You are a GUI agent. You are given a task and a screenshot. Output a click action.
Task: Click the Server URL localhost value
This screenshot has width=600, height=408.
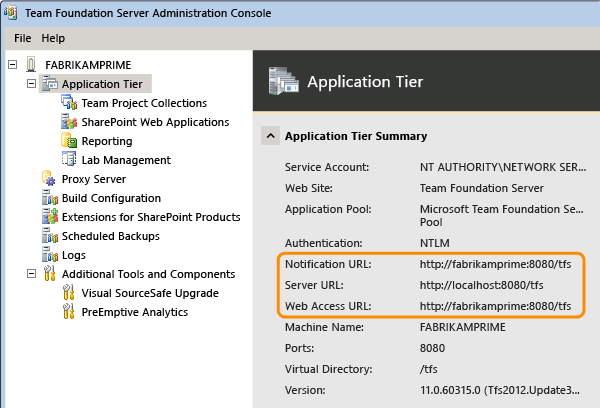tap(481, 285)
